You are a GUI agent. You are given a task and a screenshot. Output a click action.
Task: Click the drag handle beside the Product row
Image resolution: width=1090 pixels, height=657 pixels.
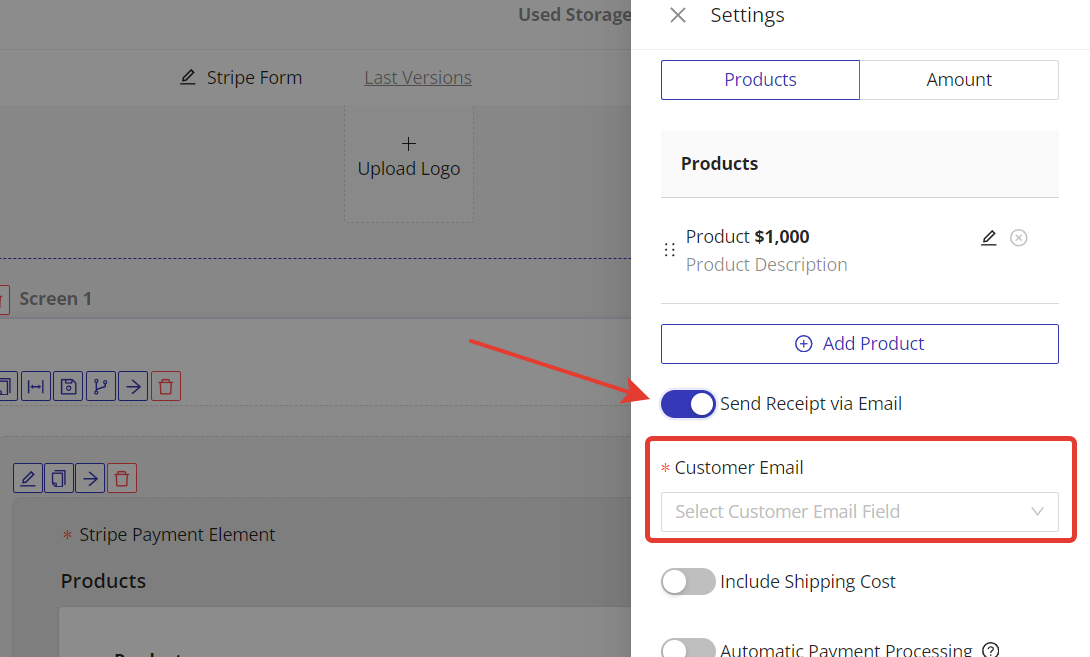click(x=670, y=250)
